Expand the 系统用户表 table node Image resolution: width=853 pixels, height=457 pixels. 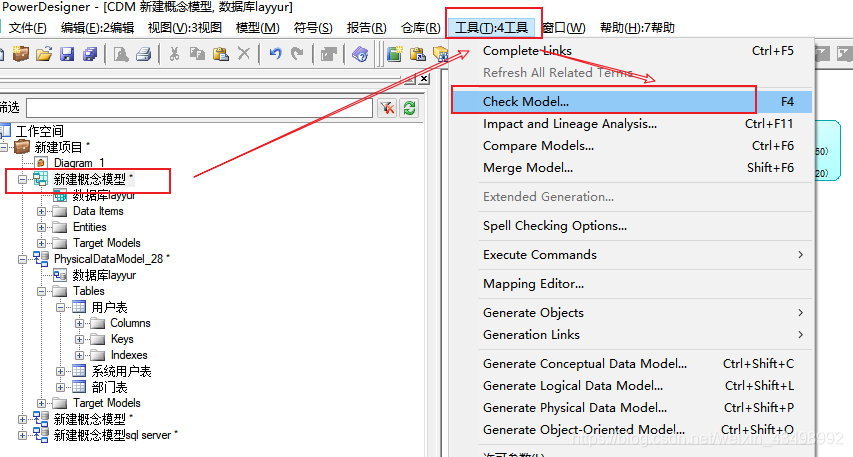tap(60, 371)
